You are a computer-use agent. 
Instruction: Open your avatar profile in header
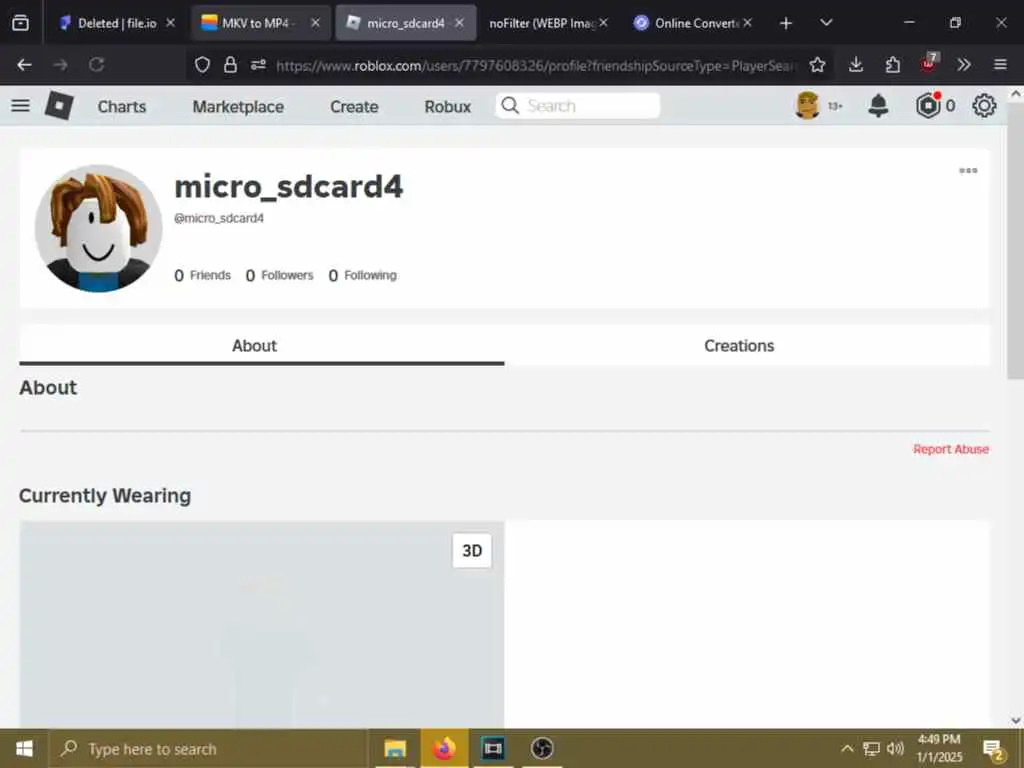[x=808, y=105]
